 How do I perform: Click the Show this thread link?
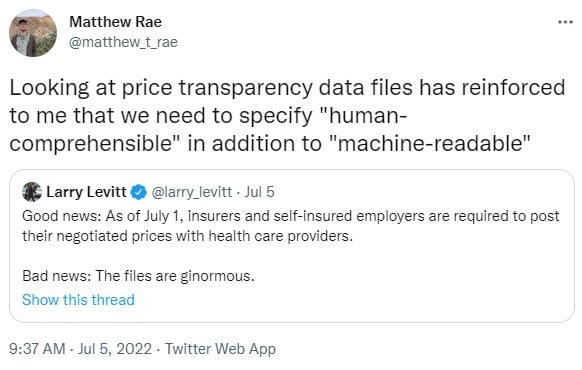point(78,299)
